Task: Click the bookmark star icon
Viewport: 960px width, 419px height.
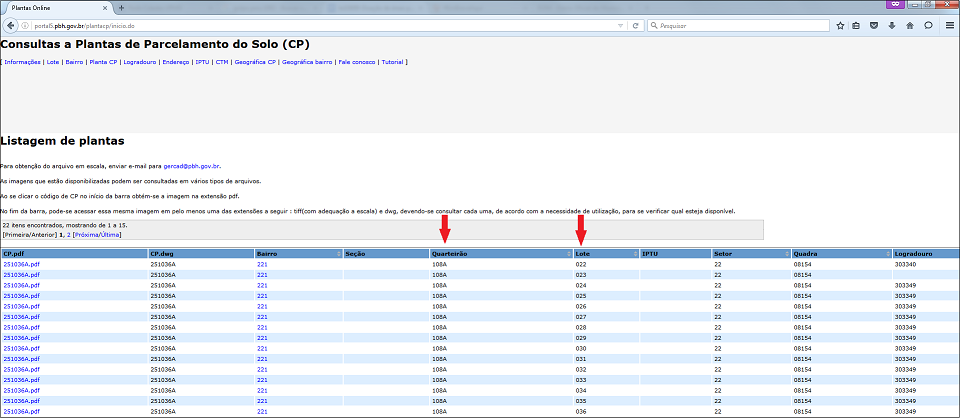Action: click(x=839, y=25)
